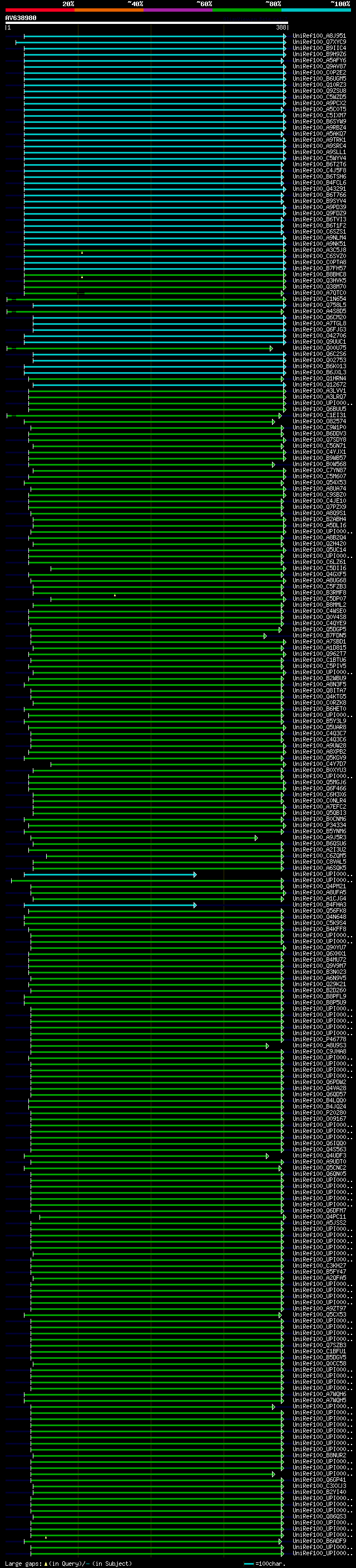Viewport: 356px width, 1568px height.
Task: Click the UniRef100_O42706 label
Action: [x=319, y=335]
